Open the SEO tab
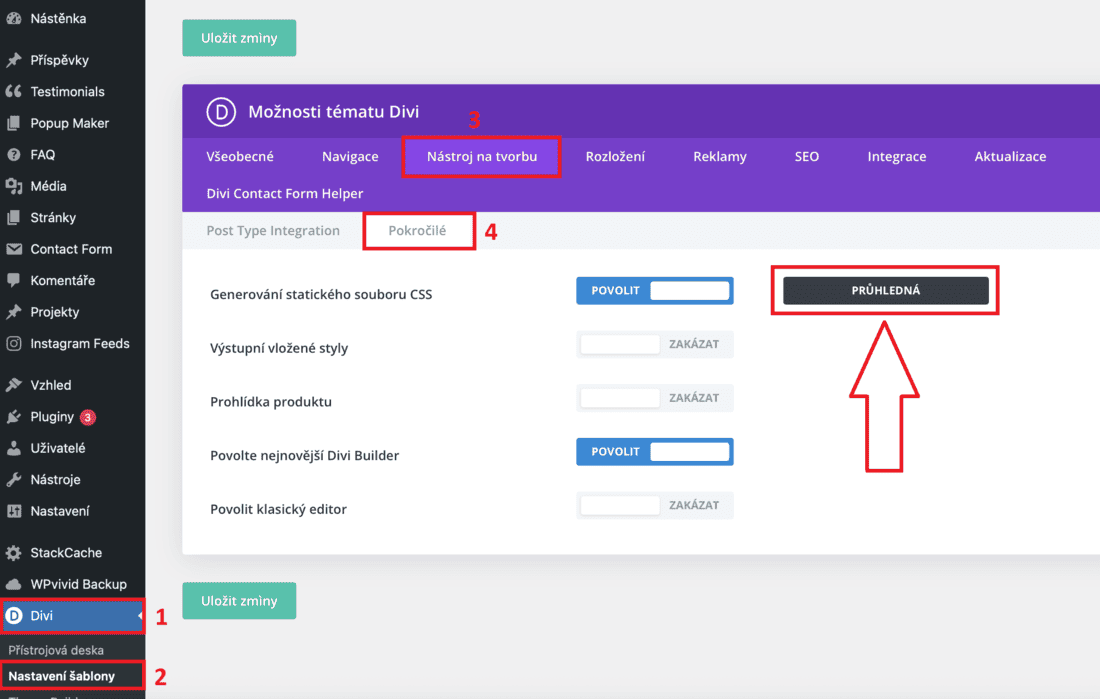Image resolution: width=1100 pixels, height=699 pixels. point(807,157)
